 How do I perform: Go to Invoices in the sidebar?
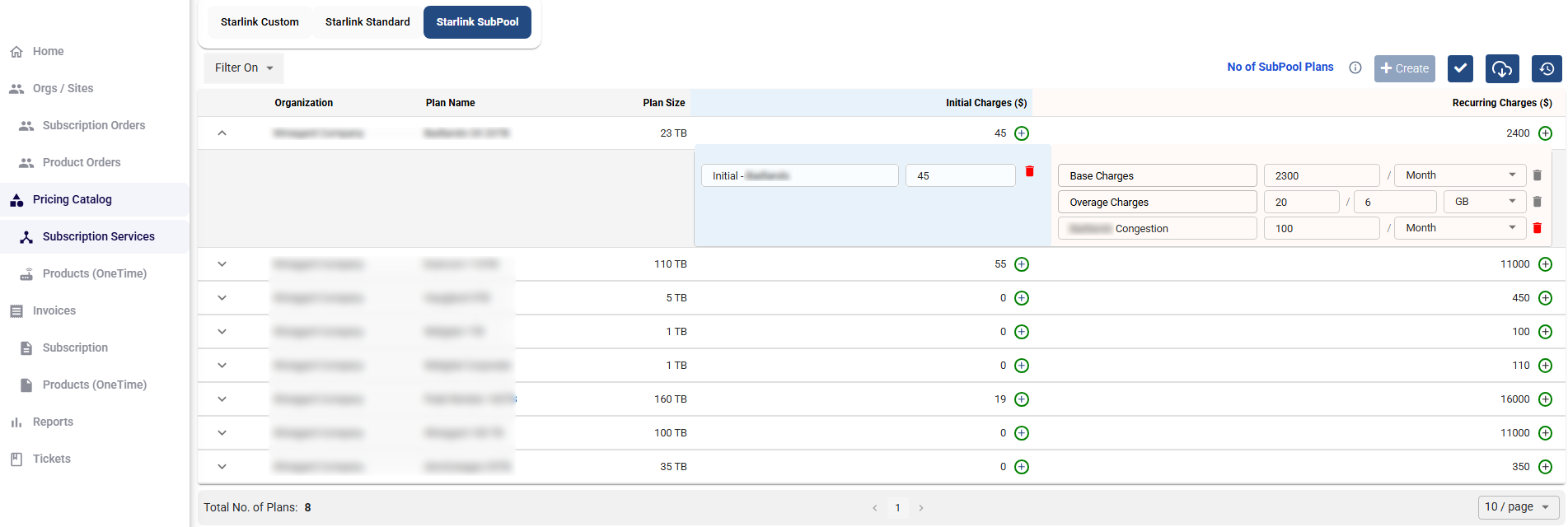[x=54, y=310]
